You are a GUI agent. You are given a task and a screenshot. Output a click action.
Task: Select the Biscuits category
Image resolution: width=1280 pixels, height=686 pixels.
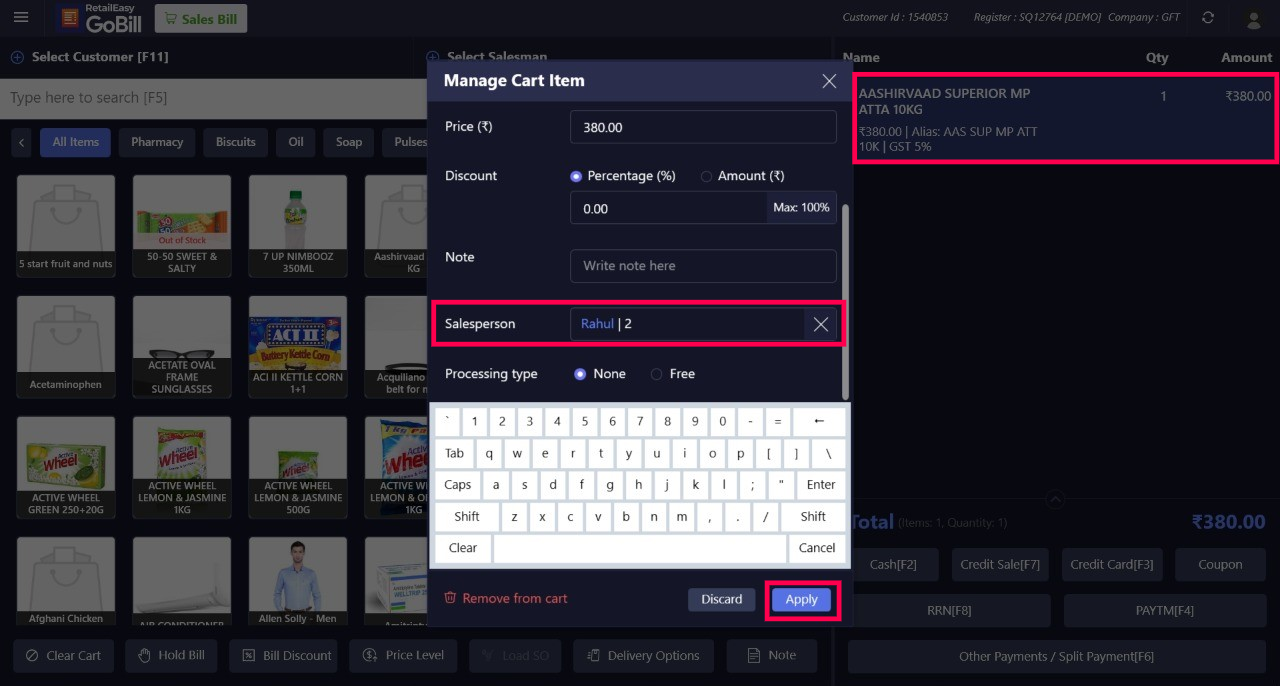click(236, 142)
